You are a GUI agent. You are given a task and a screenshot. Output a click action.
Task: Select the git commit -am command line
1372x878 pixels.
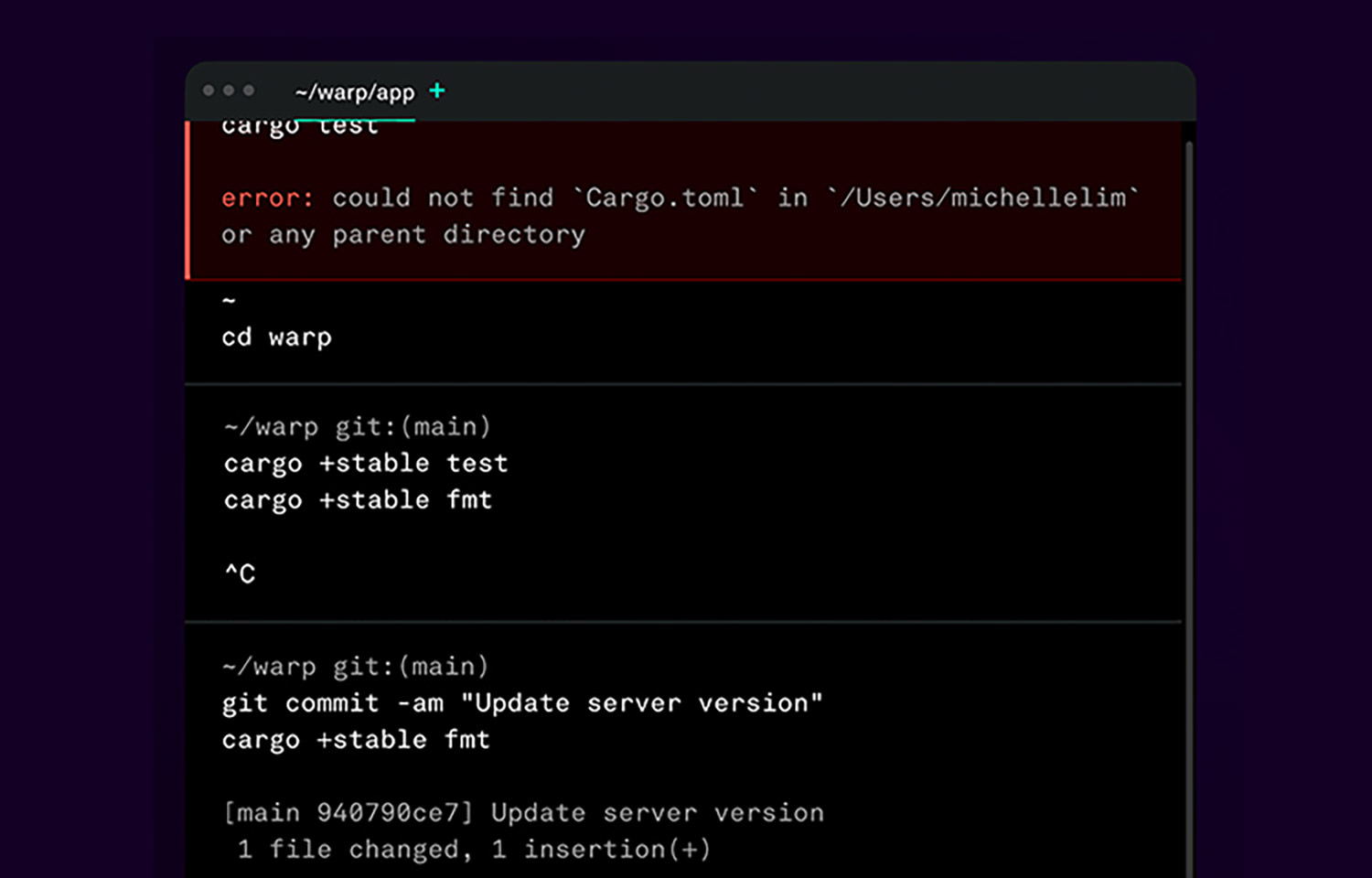[522, 703]
